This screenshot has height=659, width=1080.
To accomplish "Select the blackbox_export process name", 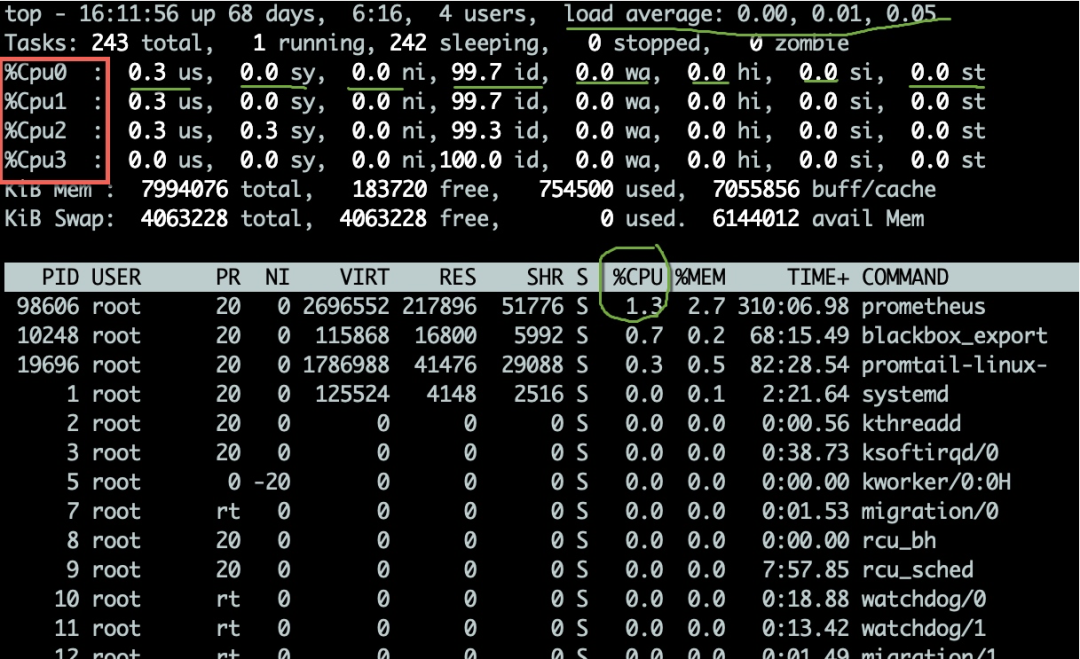I will point(955,336).
